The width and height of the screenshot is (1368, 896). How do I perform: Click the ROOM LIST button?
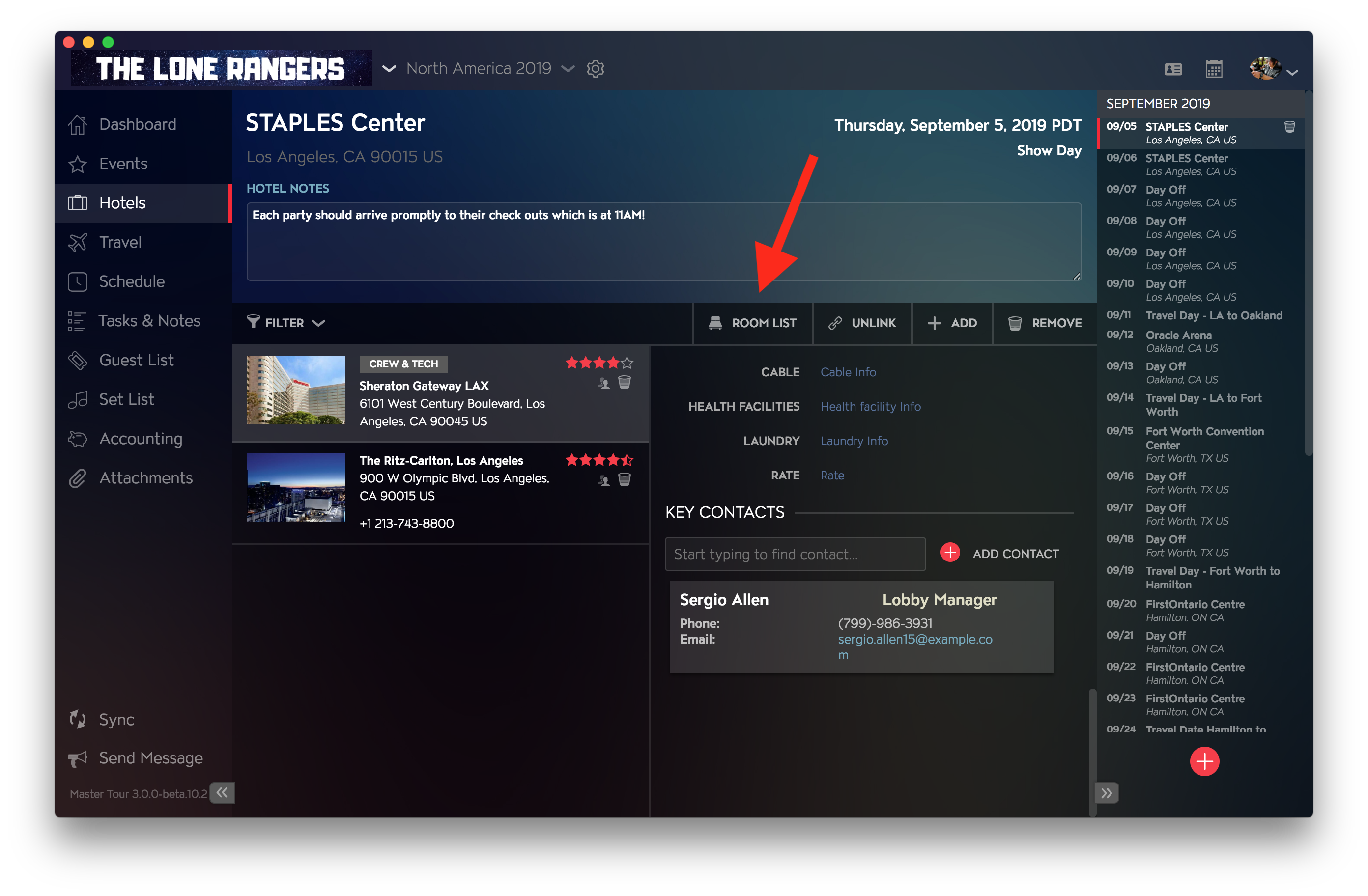coord(752,323)
